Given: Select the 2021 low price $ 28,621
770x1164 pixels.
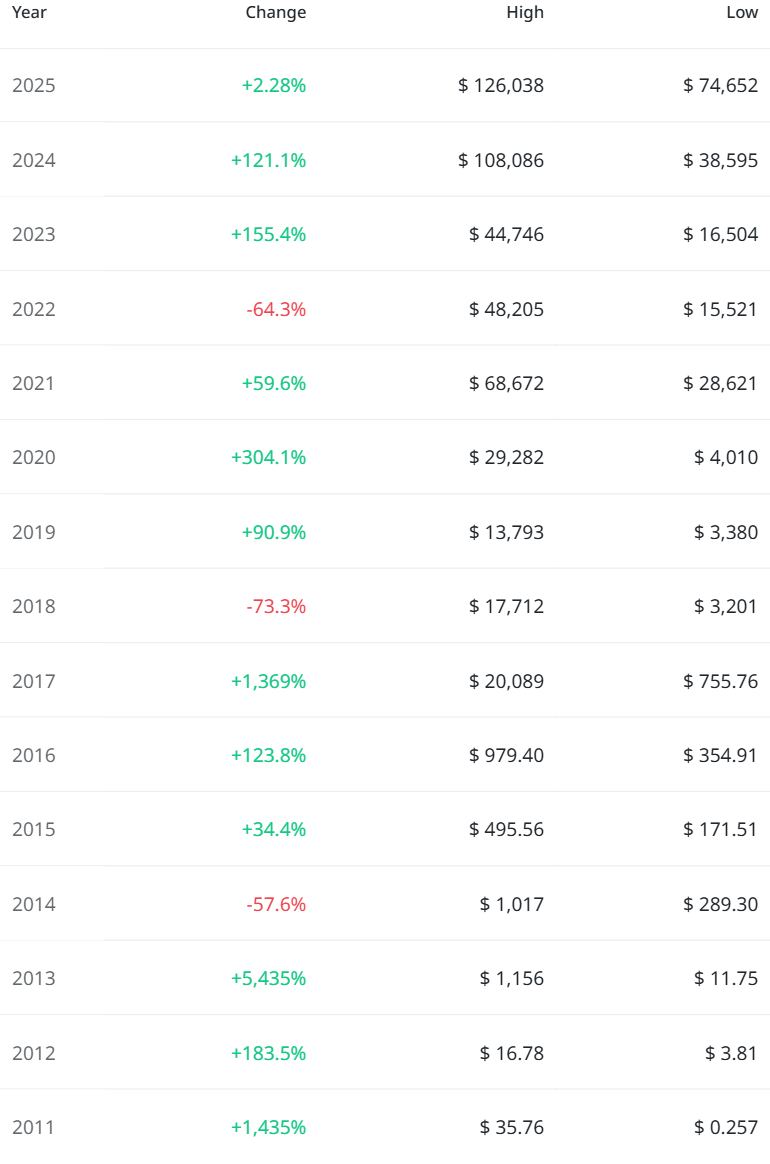Looking at the screenshot, I should tap(720, 384).
